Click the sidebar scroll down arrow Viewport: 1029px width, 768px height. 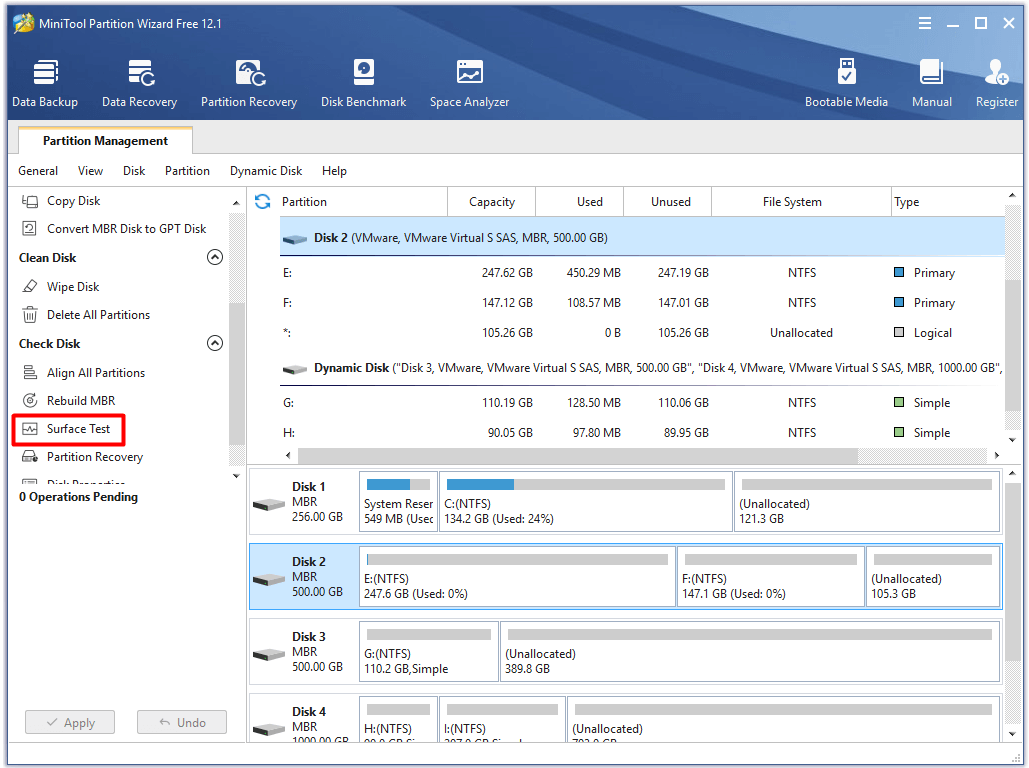pyautogui.click(x=236, y=476)
